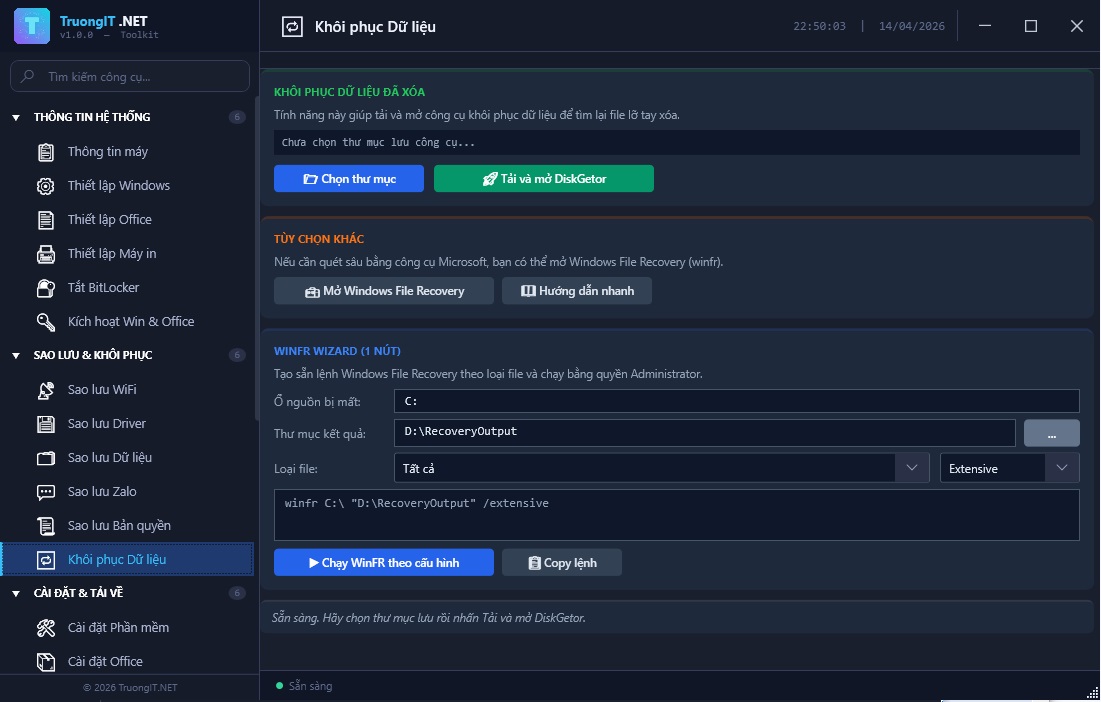The width and height of the screenshot is (1101, 702).
Task: Click the Cài đặt Phần mềm tools icon
Action: [46, 628]
